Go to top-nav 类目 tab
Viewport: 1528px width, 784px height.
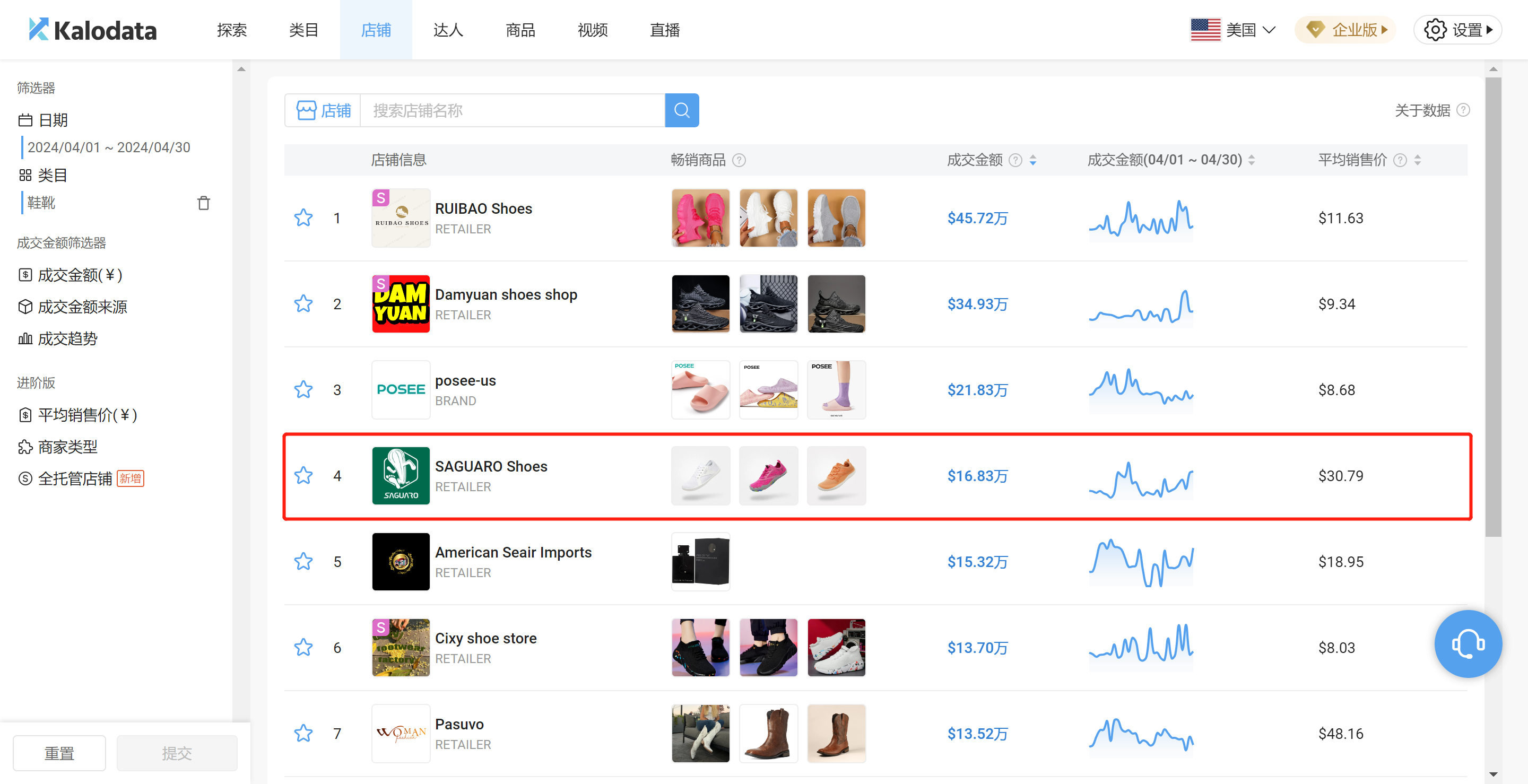coord(303,30)
